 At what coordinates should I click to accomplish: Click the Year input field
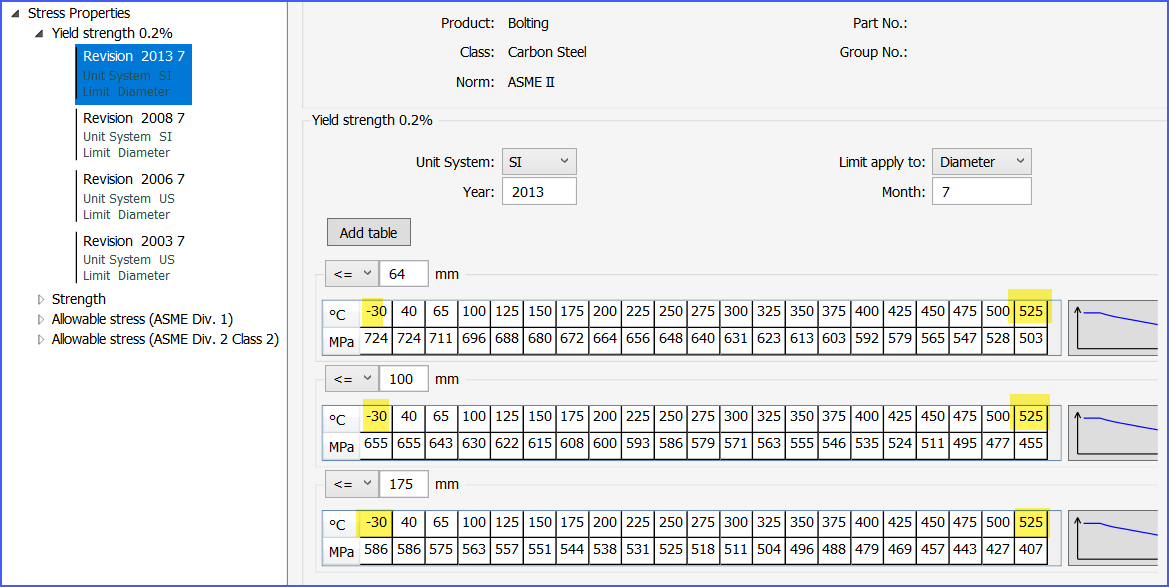point(538,191)
